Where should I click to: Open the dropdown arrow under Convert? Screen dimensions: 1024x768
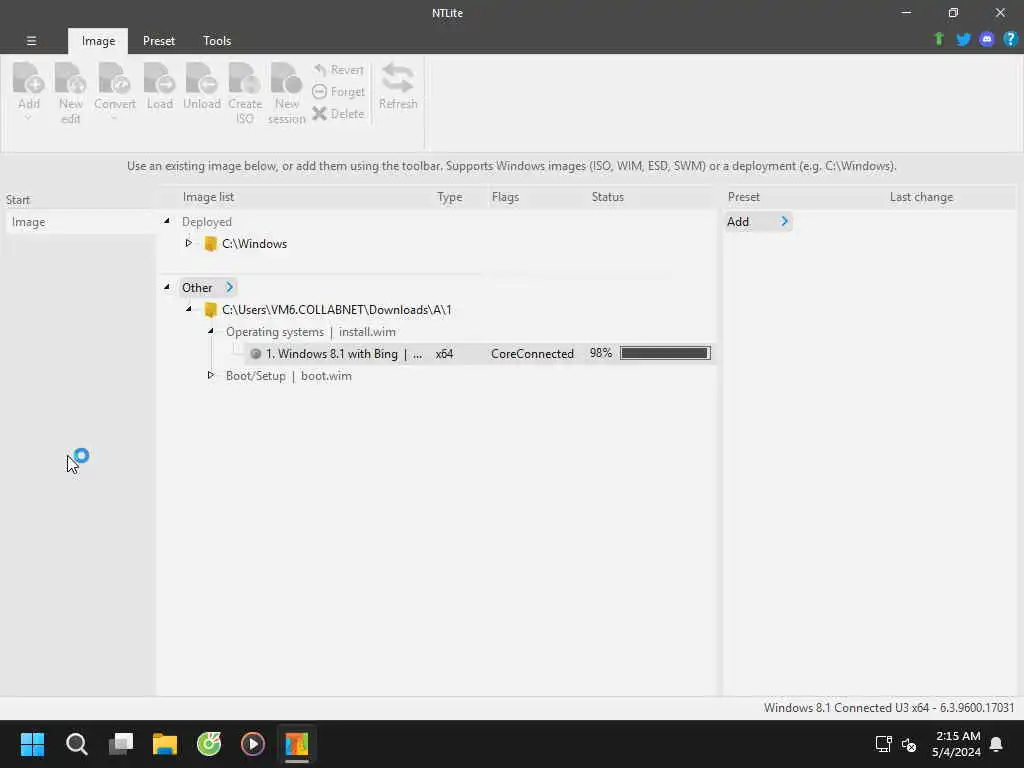coord(114,118)
